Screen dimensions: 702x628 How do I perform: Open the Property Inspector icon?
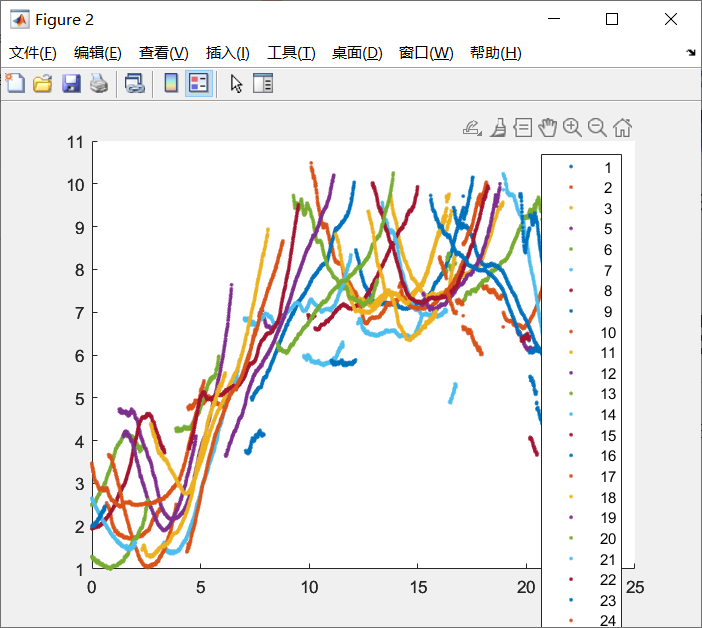pyautogui.click(x=263, y=83)
